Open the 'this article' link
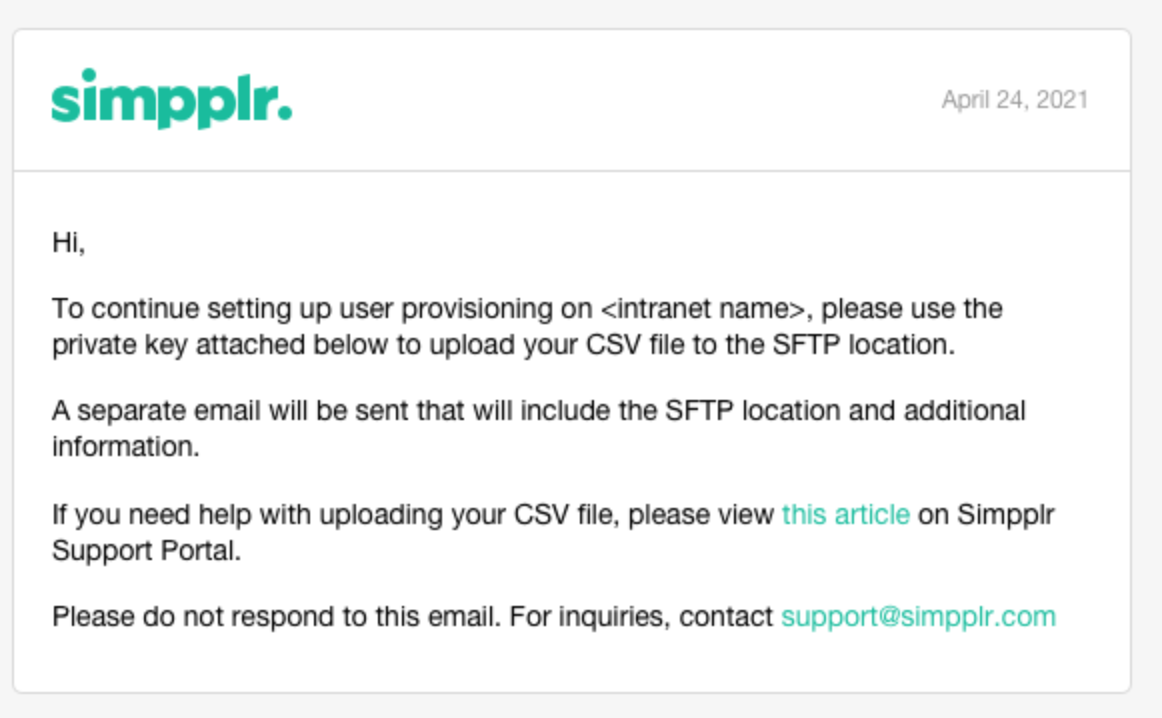This screenshot has height=718, width=1162. click(x=846, y=514)
